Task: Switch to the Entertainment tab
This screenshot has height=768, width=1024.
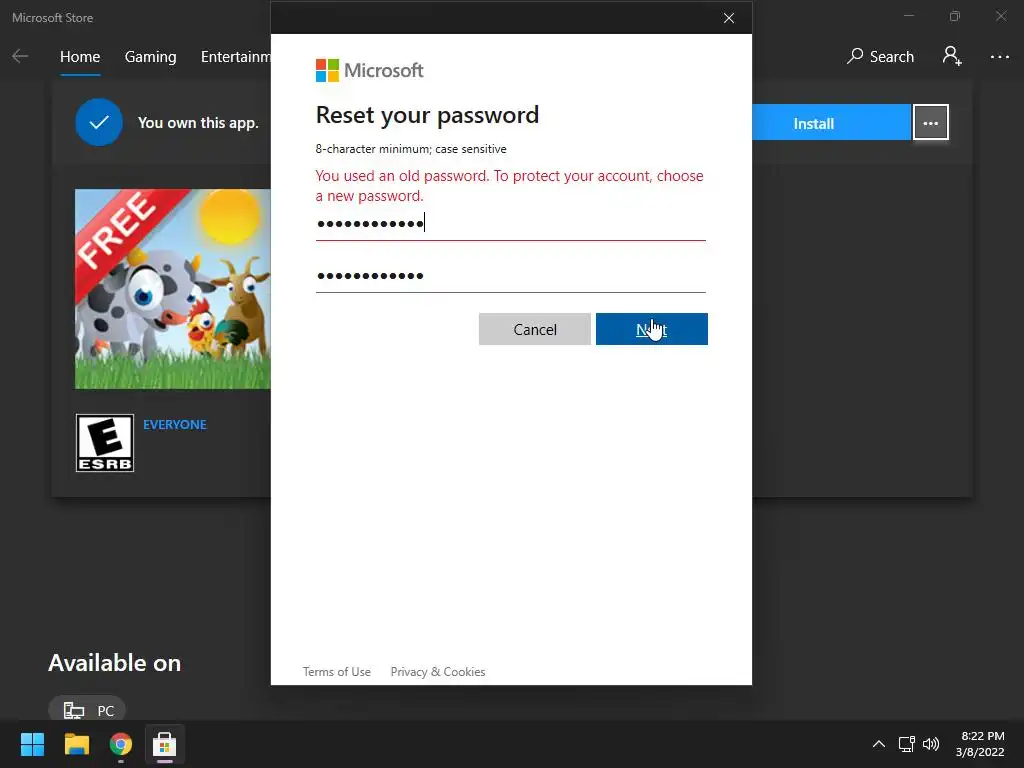Action: click(x=236, y=57)
